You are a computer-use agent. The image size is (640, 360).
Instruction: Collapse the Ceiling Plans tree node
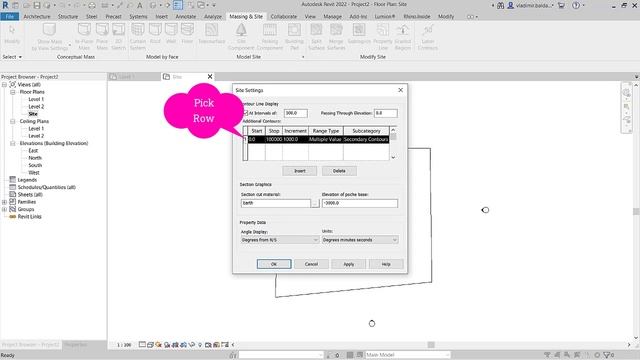[13, 121]
